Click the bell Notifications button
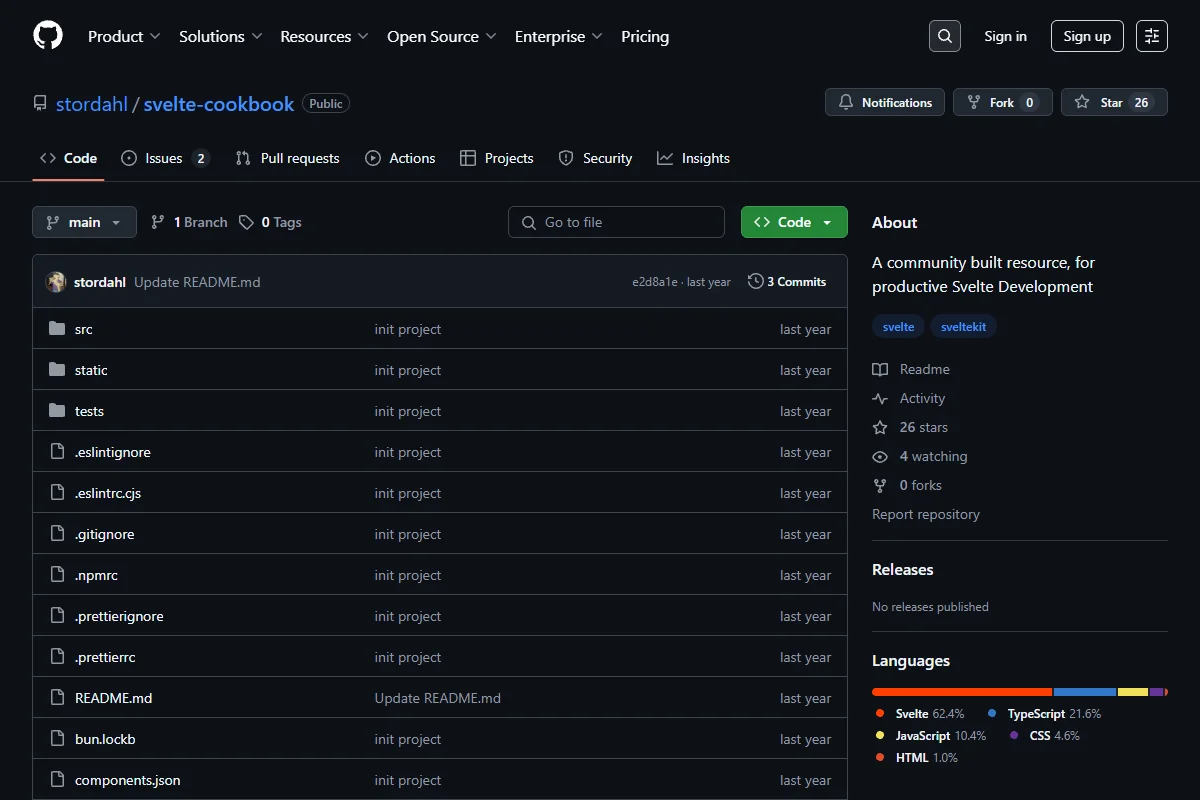The image size is (1200, 800). 885,102
